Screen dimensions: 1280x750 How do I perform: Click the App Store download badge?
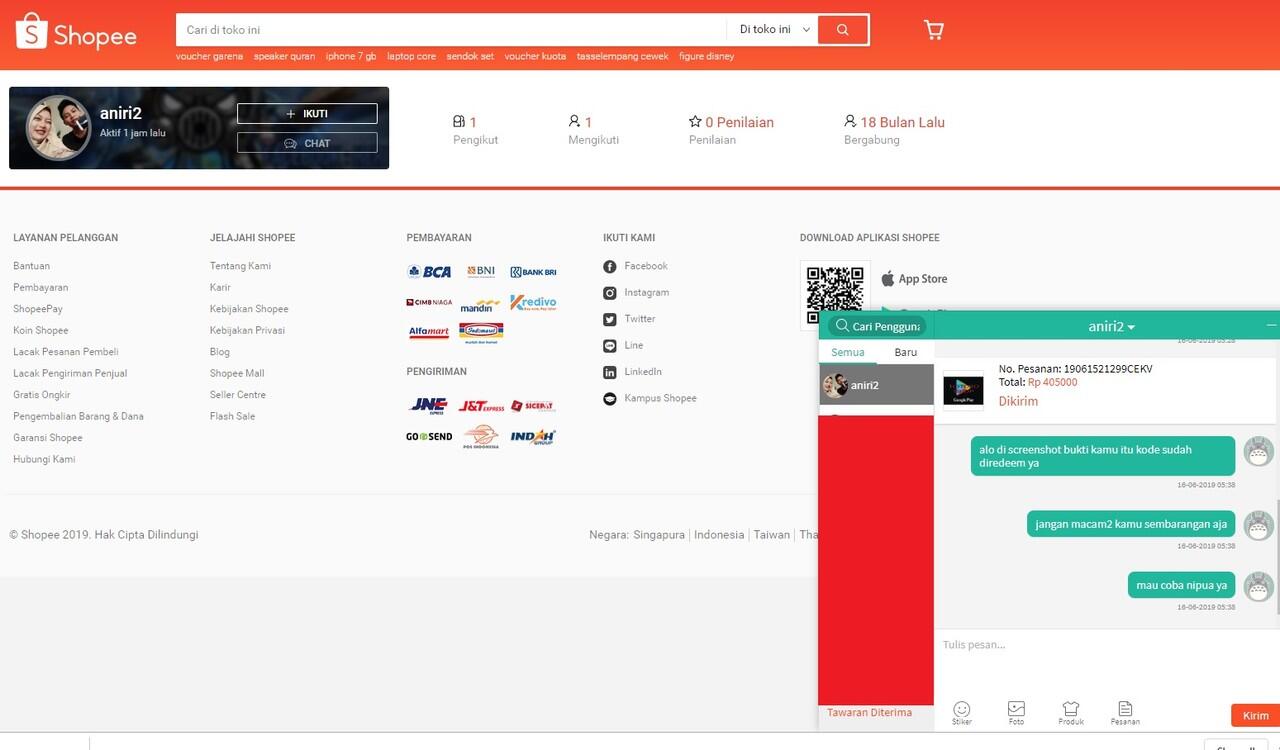tap(914, 279)
